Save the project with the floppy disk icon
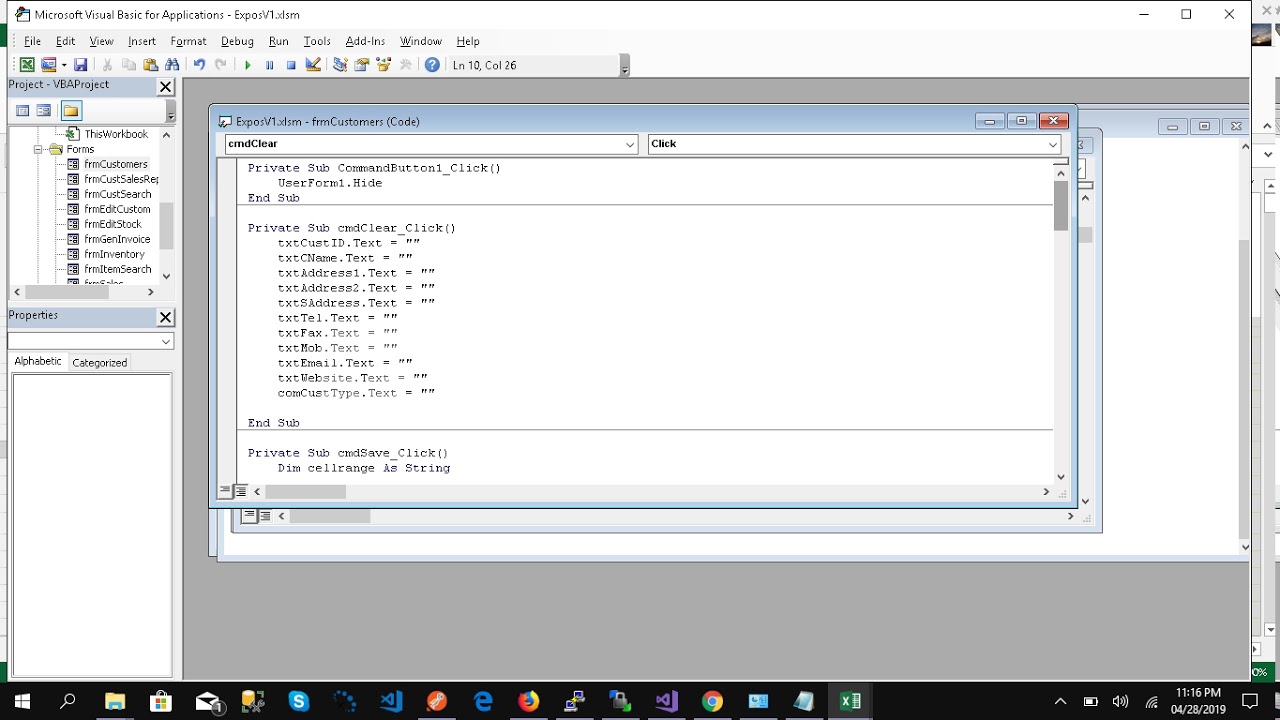Screen dimensions: 1280x720 click(81, 65)
